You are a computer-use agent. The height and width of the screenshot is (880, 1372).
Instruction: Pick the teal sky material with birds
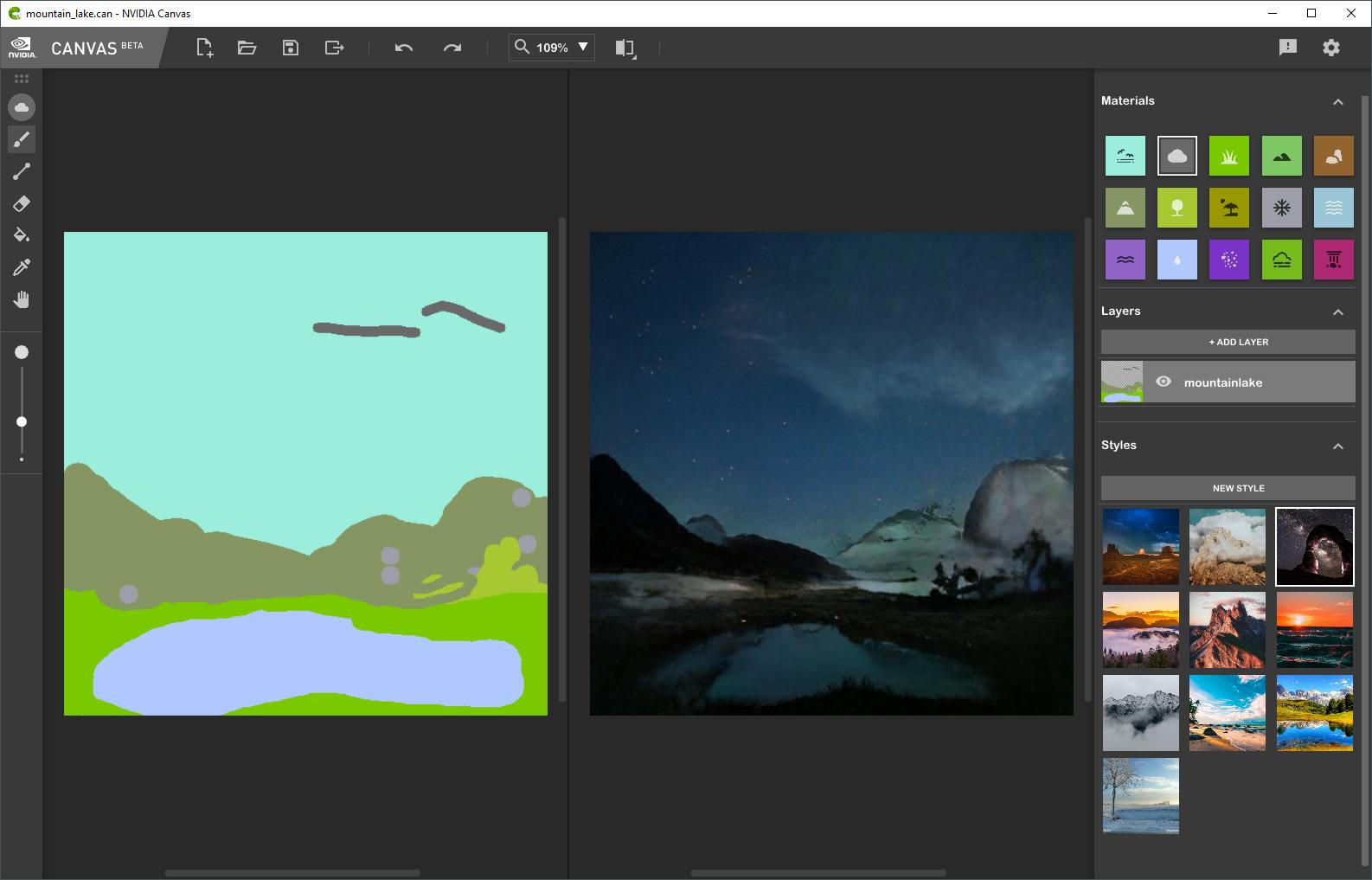pyautogui.click(x=1125, y=156)
